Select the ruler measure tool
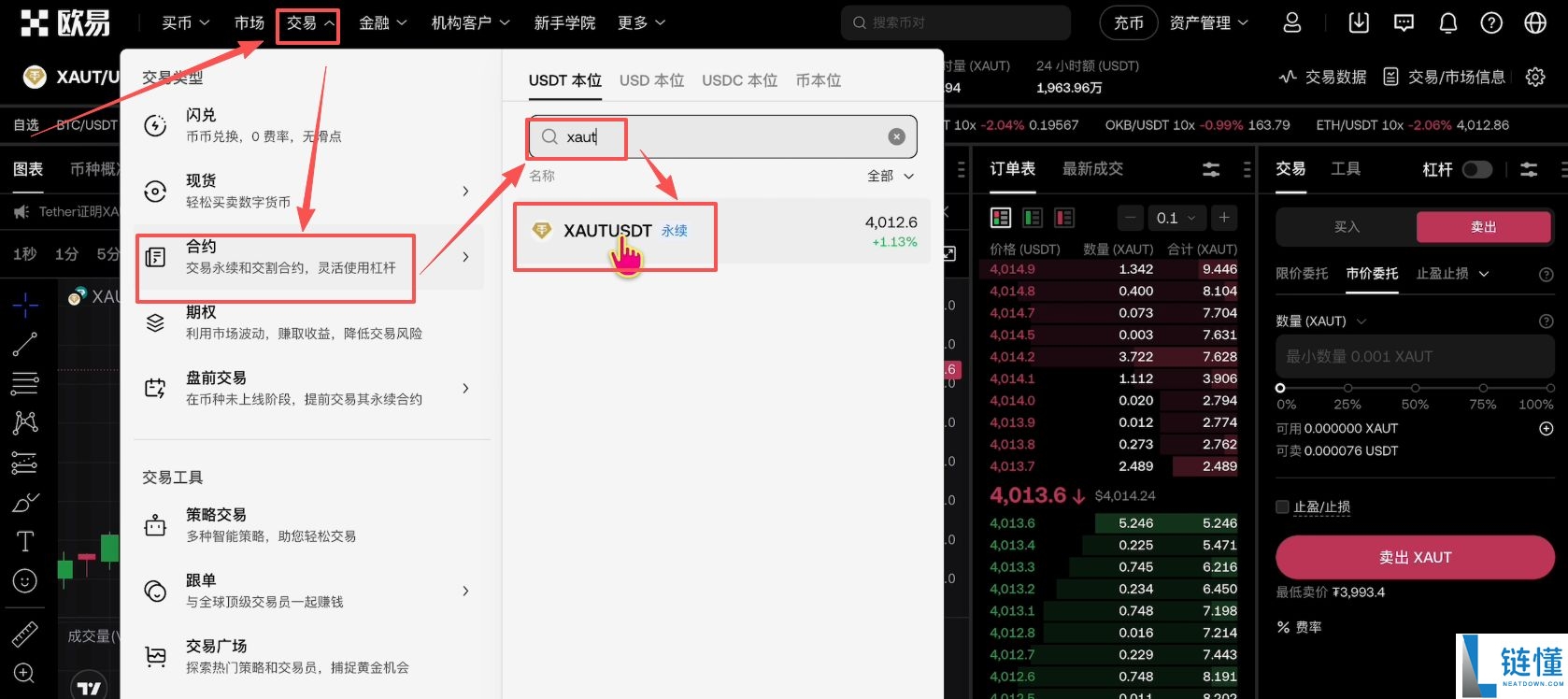The width and height of the screenshot is (1568, 699). coord(25,635)
